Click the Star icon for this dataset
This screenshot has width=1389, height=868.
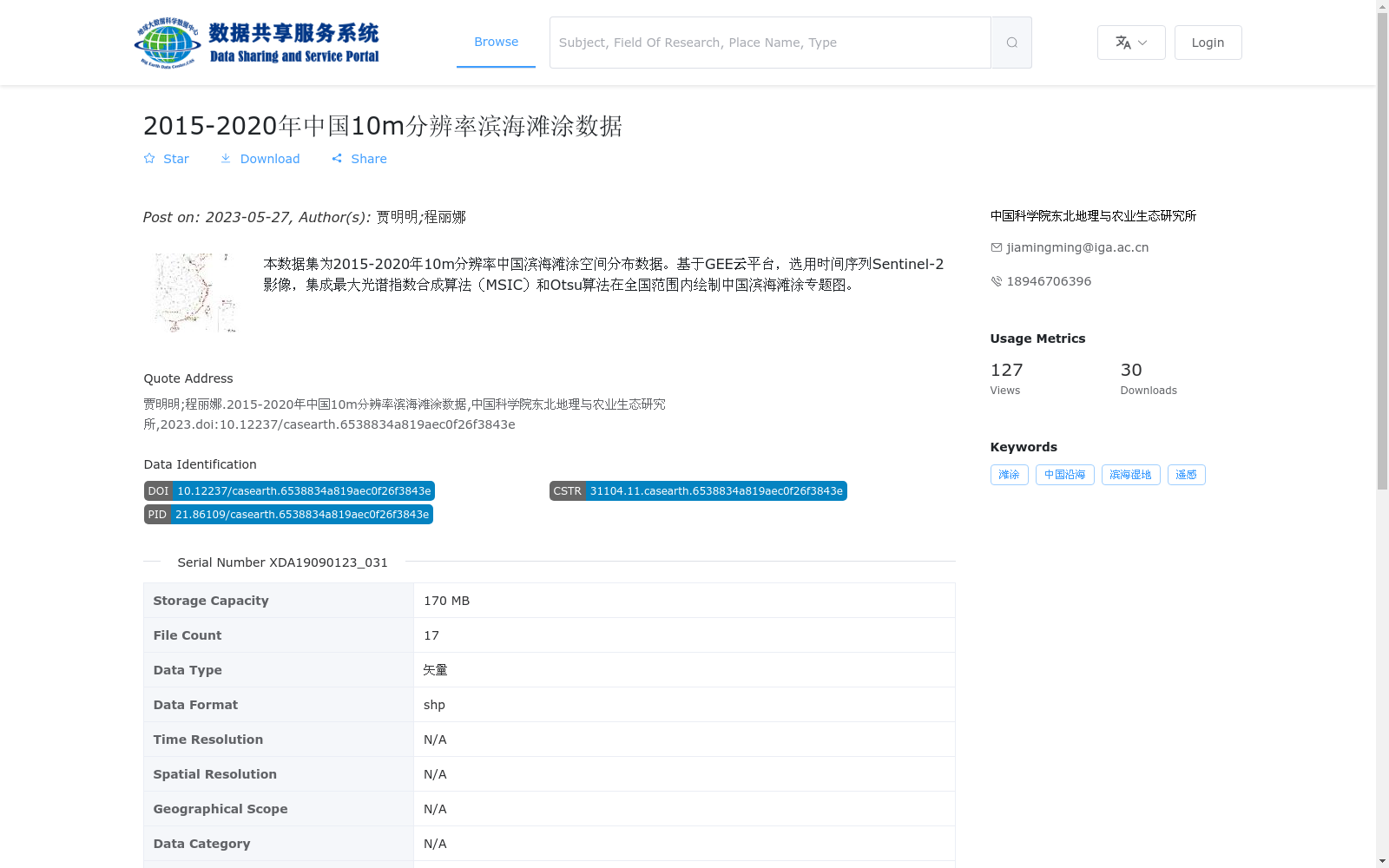[x=149, y=158]
